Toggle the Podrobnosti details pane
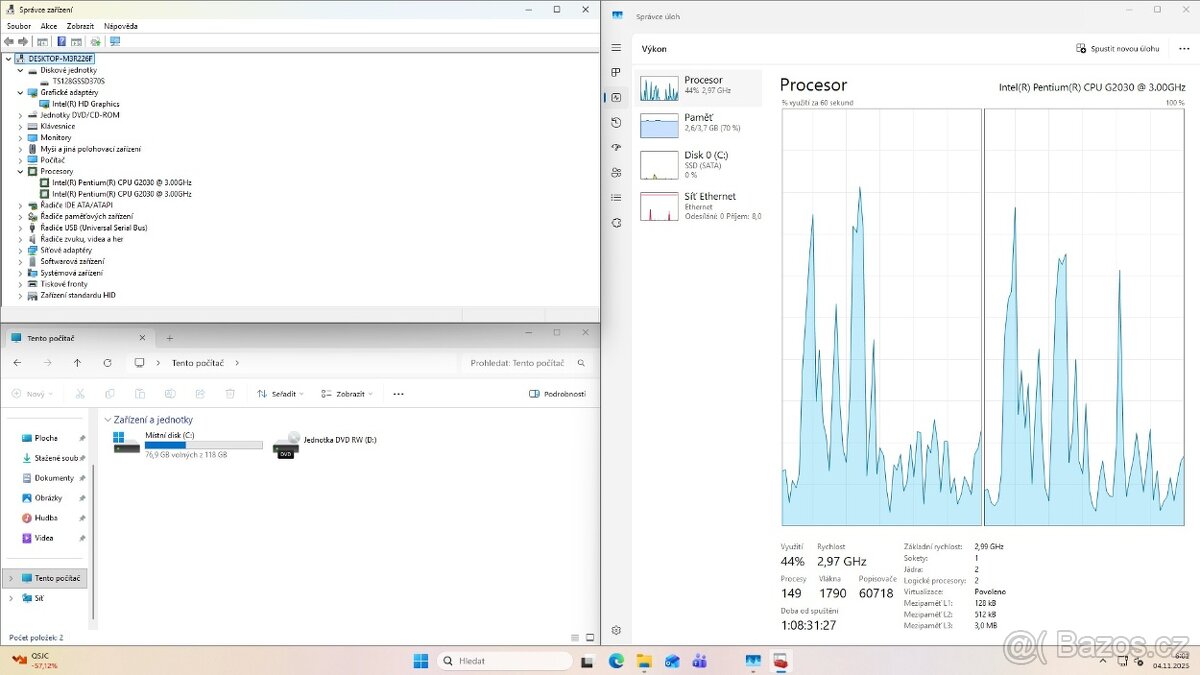 (557, 394)
